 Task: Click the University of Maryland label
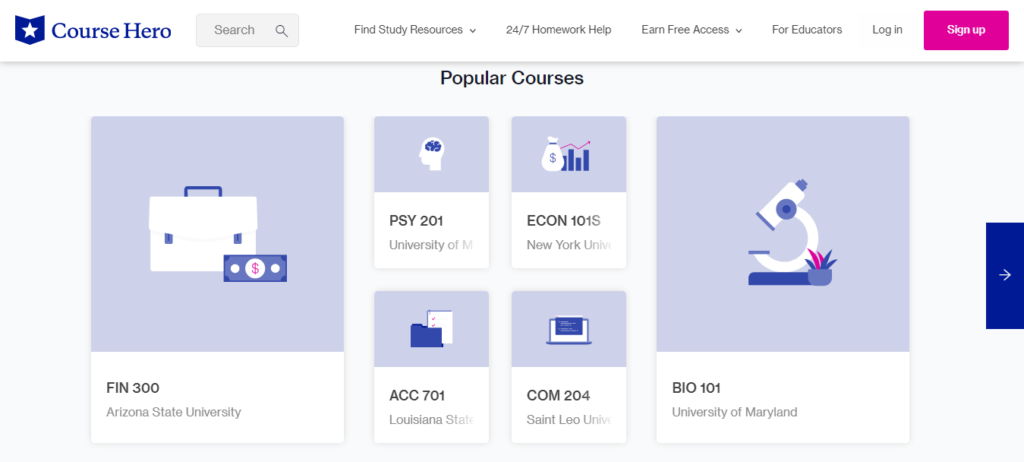[x=734, y=412]
